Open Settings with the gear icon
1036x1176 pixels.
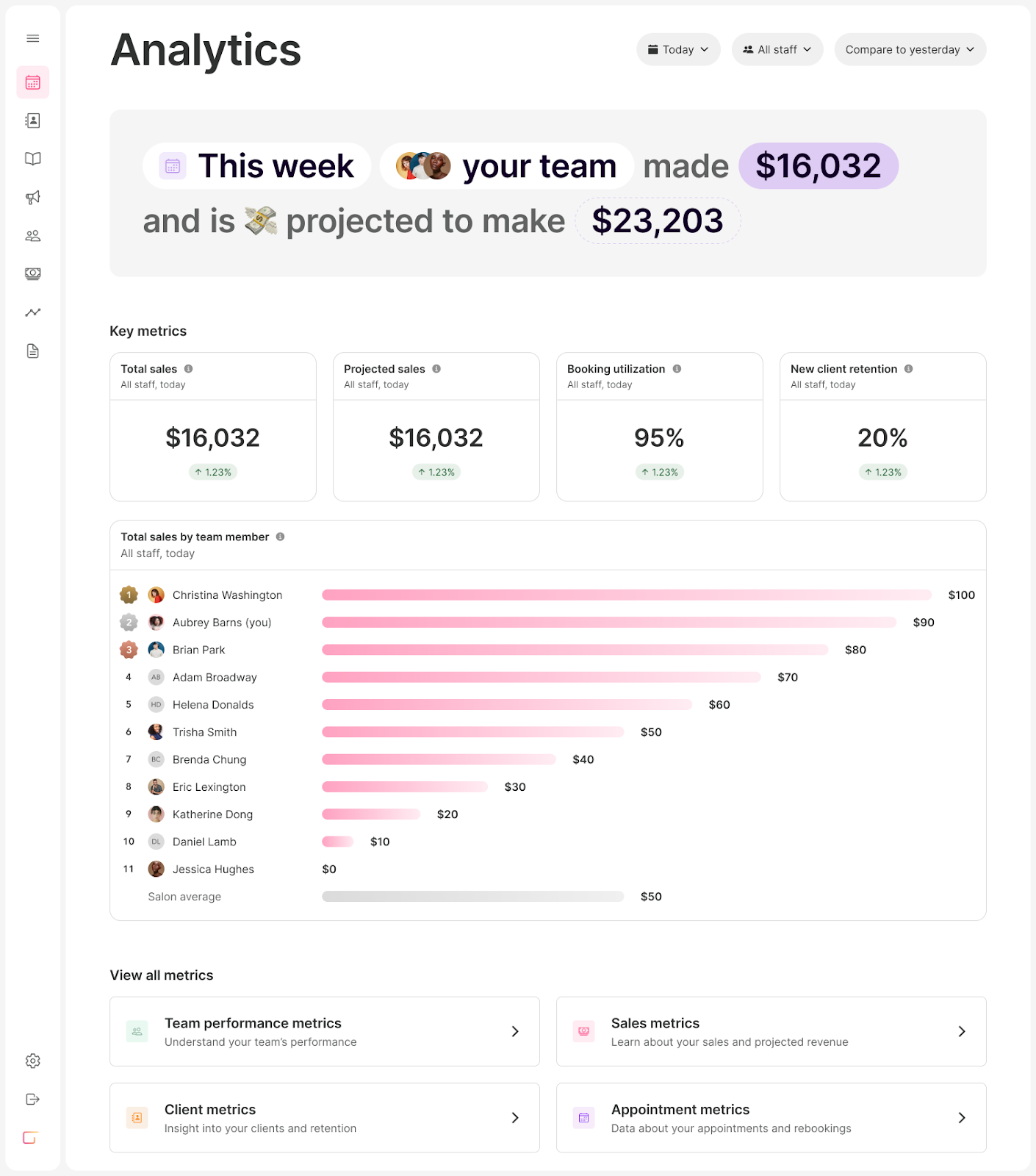pyautogui.click(x=32, y=1061)
